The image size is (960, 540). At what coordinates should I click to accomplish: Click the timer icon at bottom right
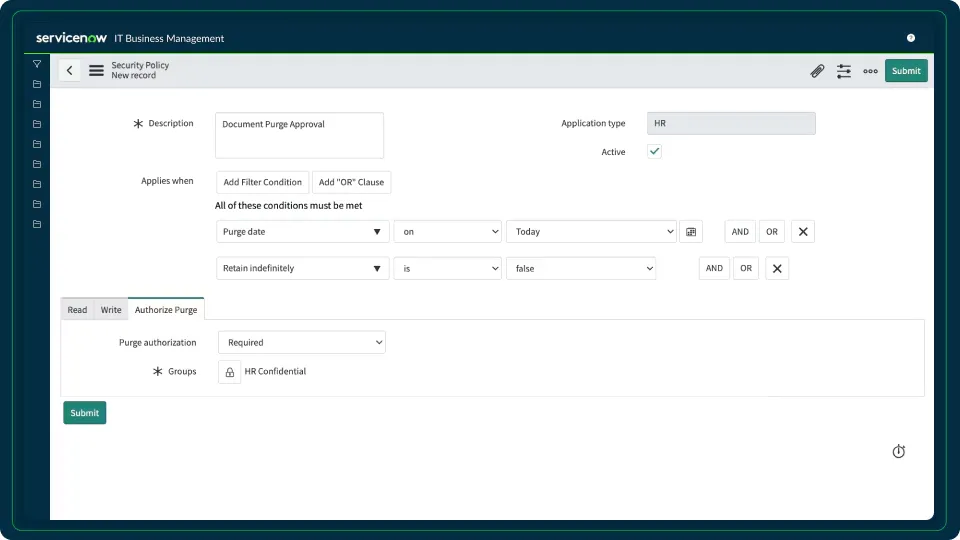point(898,452)
